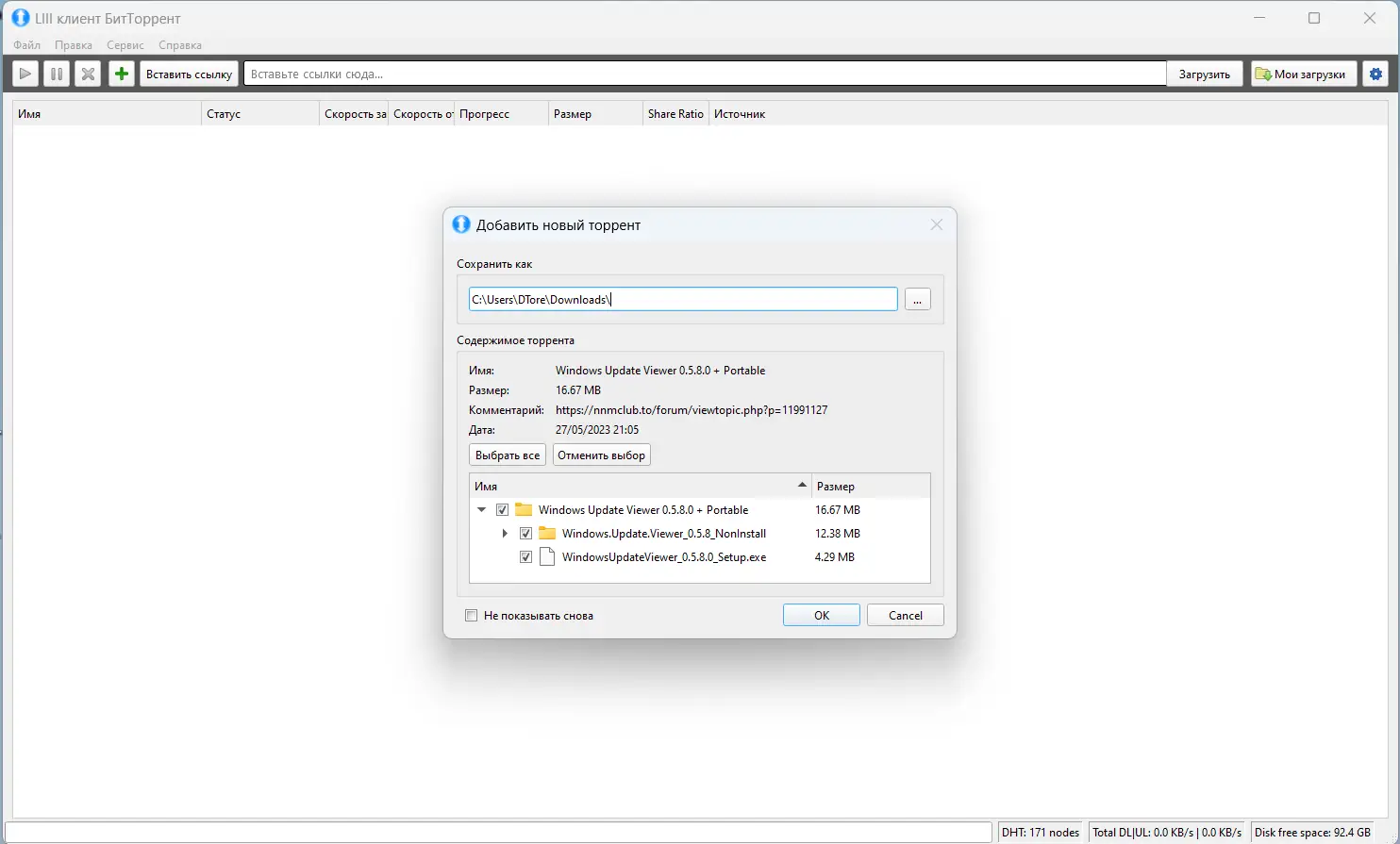Click the Статус column header
The height and width of the screenshot is (844, 1400).
click(x=260, y=113)
